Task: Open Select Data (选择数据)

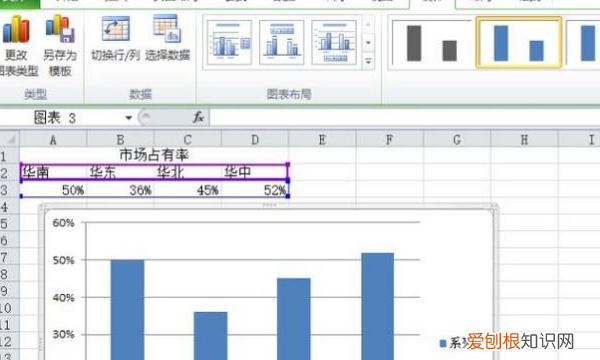Action: pyautogui.click(x=167, y=38)
